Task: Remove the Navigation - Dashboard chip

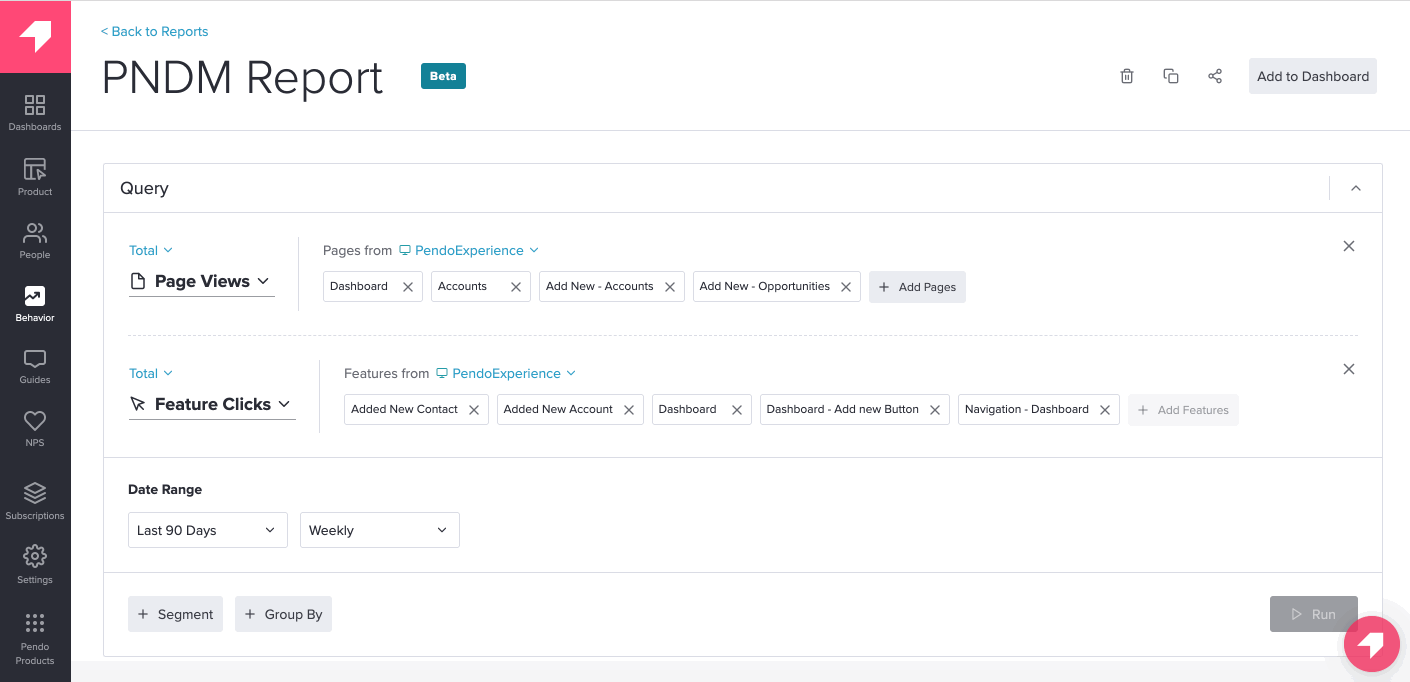Action: coord(1105,410)
